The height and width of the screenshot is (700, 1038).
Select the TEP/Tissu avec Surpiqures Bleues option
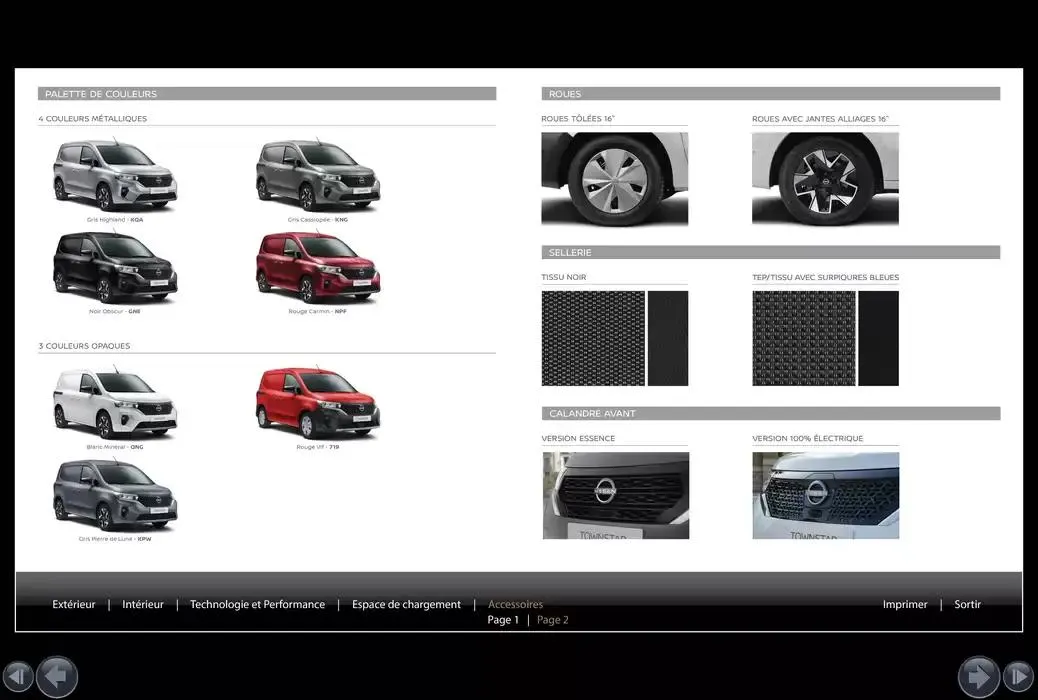point(825,337)
